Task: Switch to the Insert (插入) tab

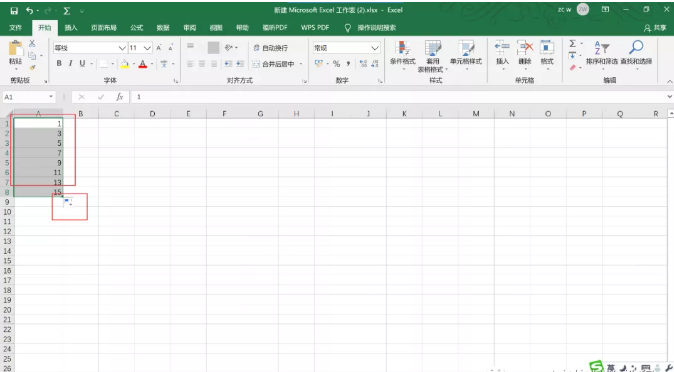Action: (71, 28)
